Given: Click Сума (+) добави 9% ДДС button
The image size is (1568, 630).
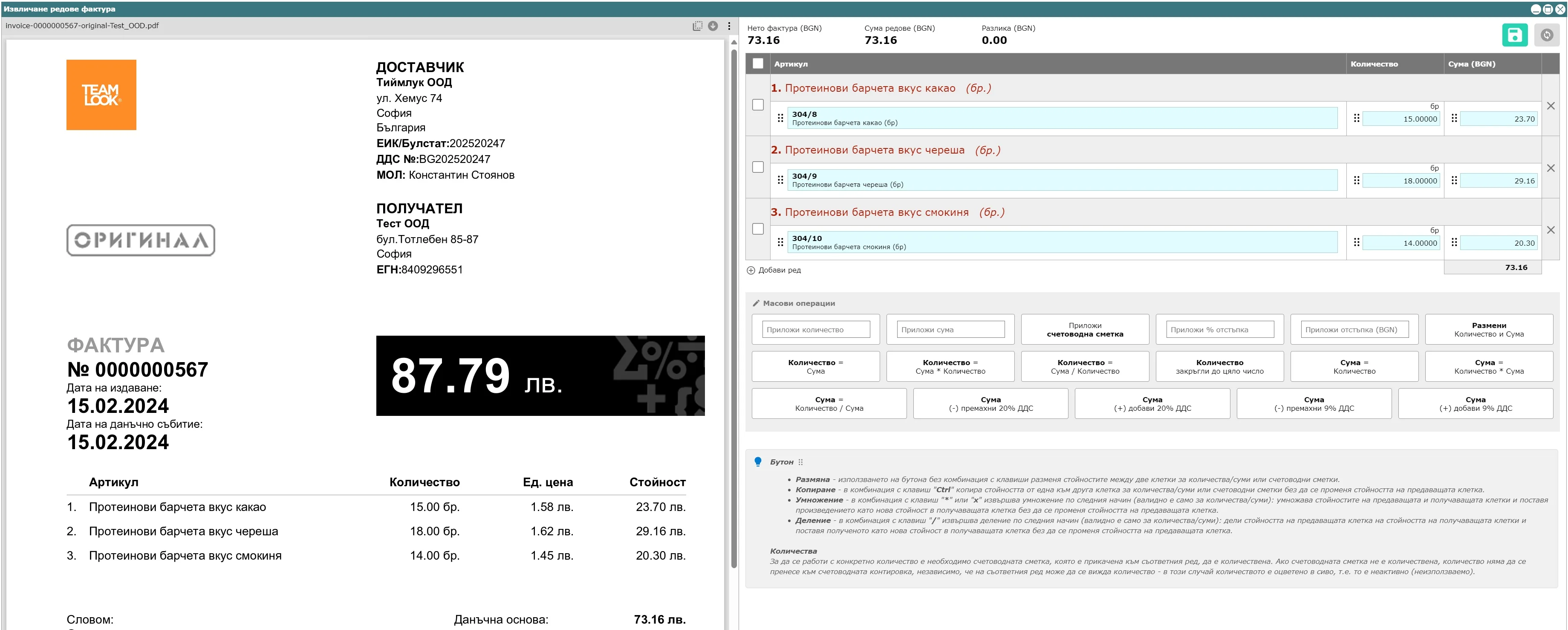Looking at the screenshot, I should [x=1476, y=404].
